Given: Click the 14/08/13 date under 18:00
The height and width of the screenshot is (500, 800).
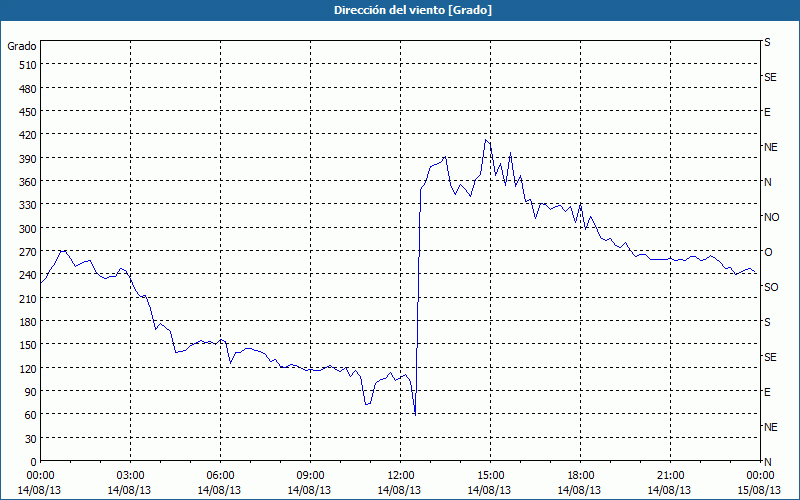Looking at the screenshot, I should pos(580,490).
